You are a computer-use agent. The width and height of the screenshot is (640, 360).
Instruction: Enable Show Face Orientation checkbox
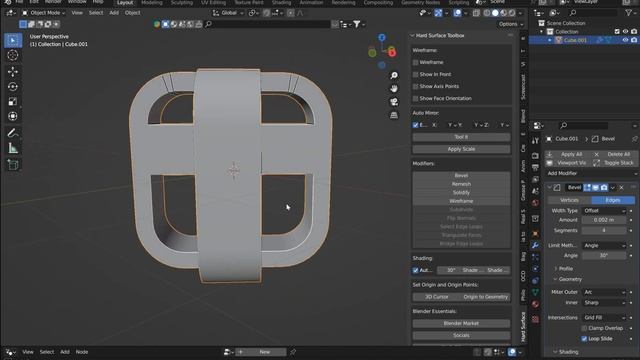point(416,98)
